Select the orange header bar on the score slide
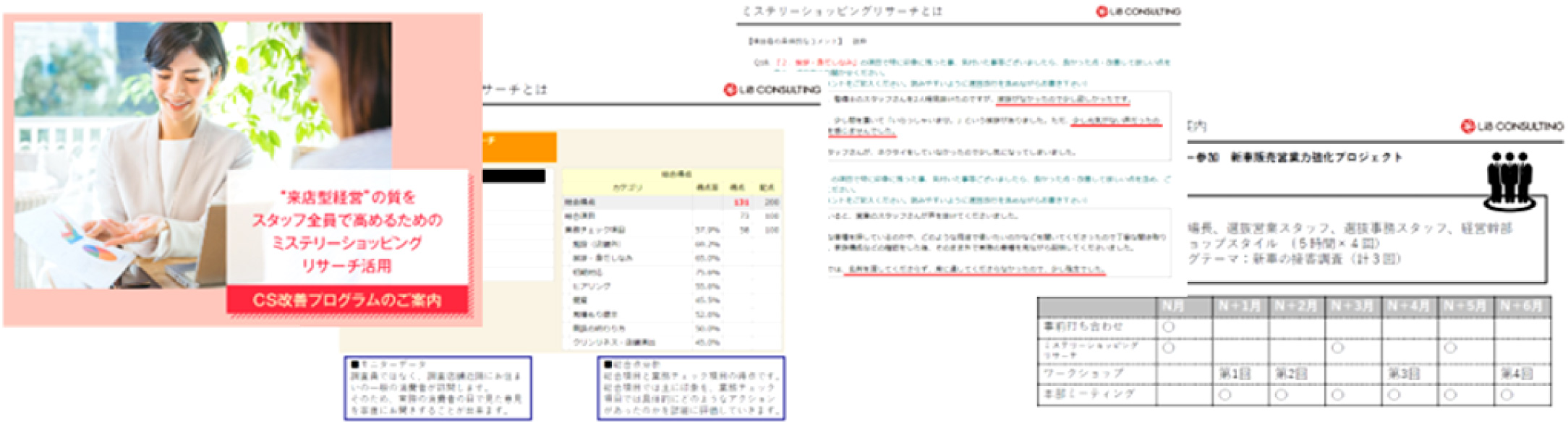This screenshot has width=1568, height=425. click(x=519, y=147)
